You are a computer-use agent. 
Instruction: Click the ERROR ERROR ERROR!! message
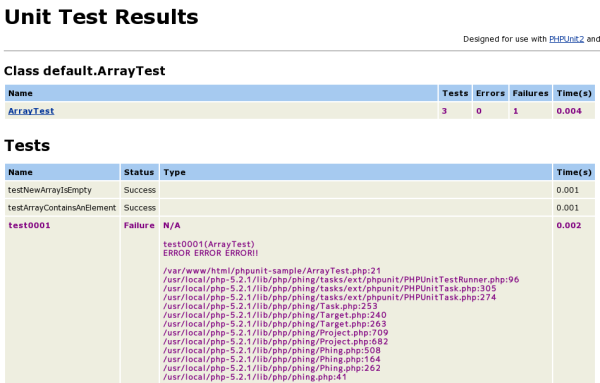tap(210, 253)
